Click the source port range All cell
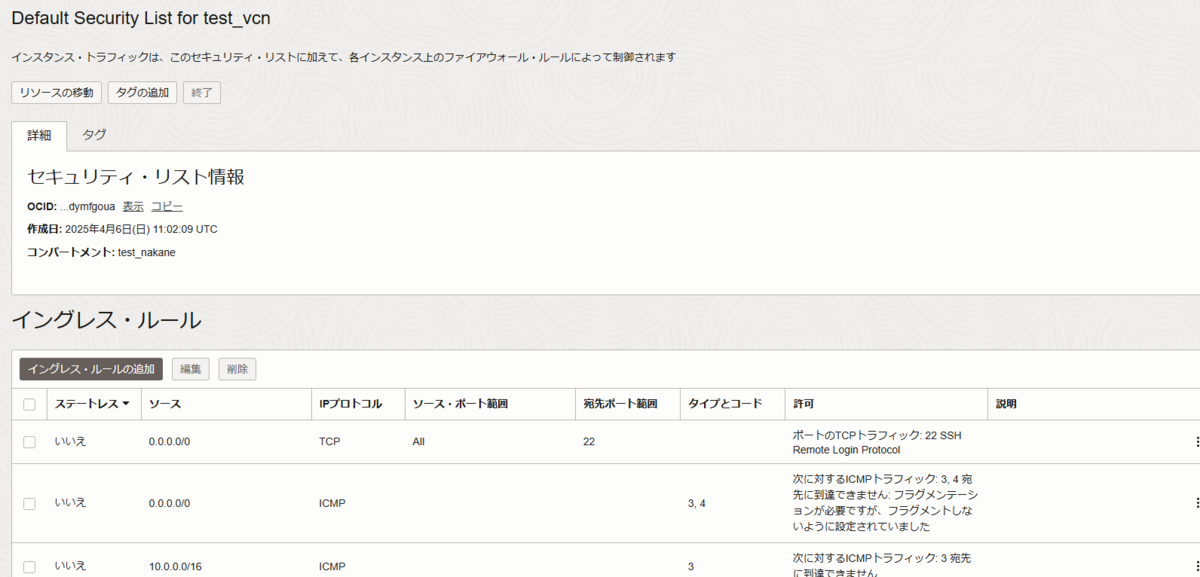Viewport: 1200px width, 577px height. coord(418,442)
